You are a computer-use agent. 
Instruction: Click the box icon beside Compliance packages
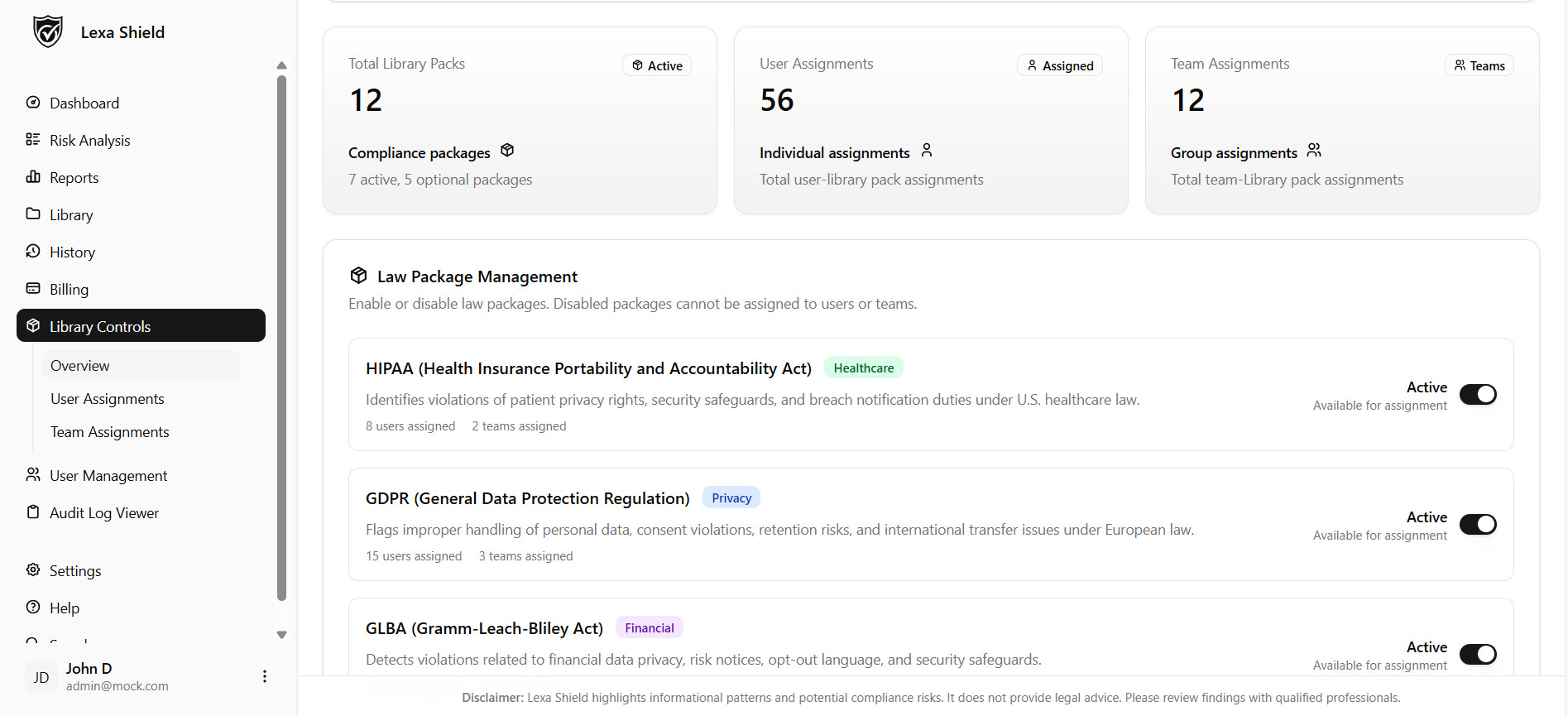pos(507,150)
